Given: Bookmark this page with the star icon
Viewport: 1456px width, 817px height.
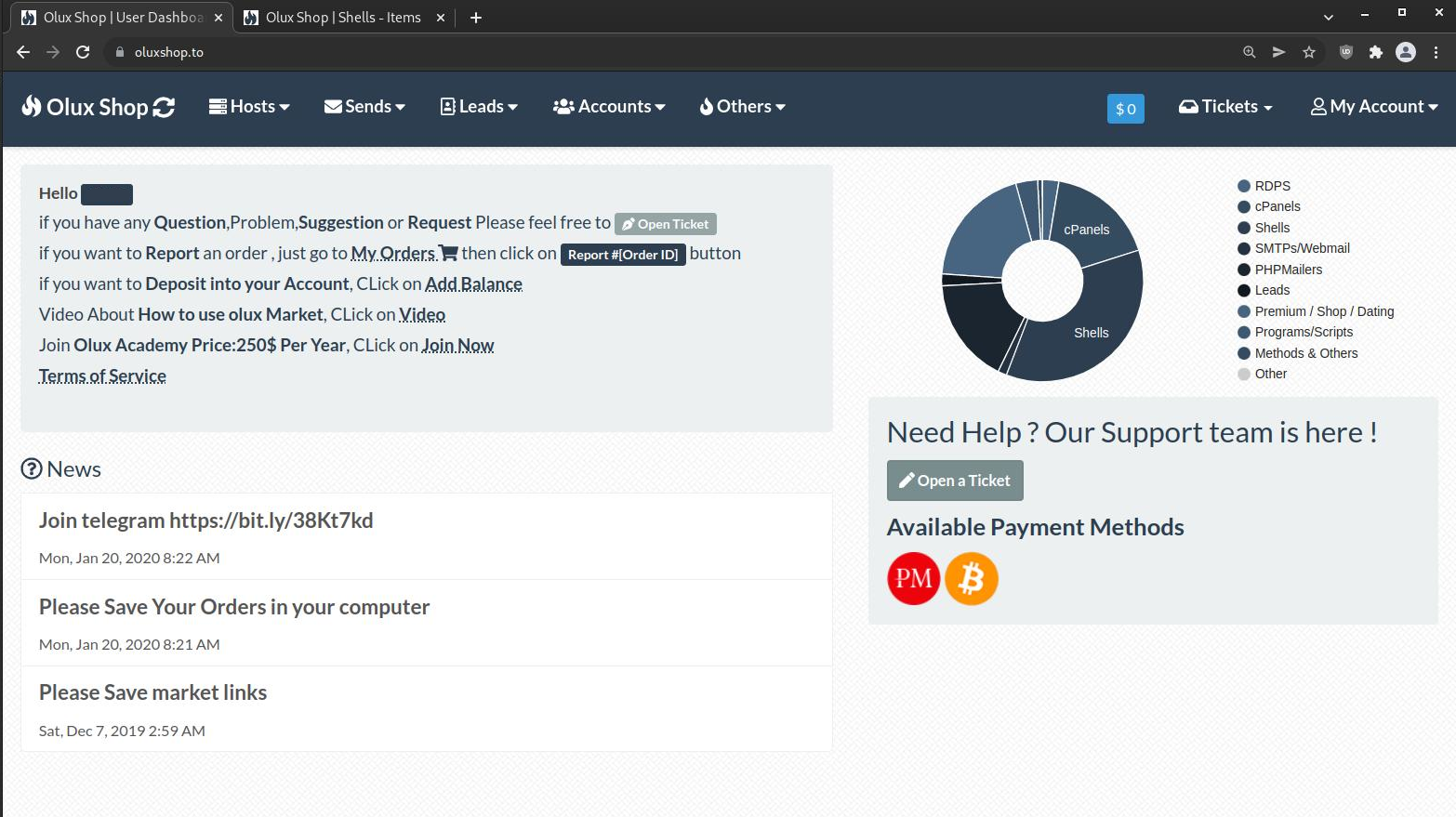Looking at the screenshot, I should point(1309,52).
